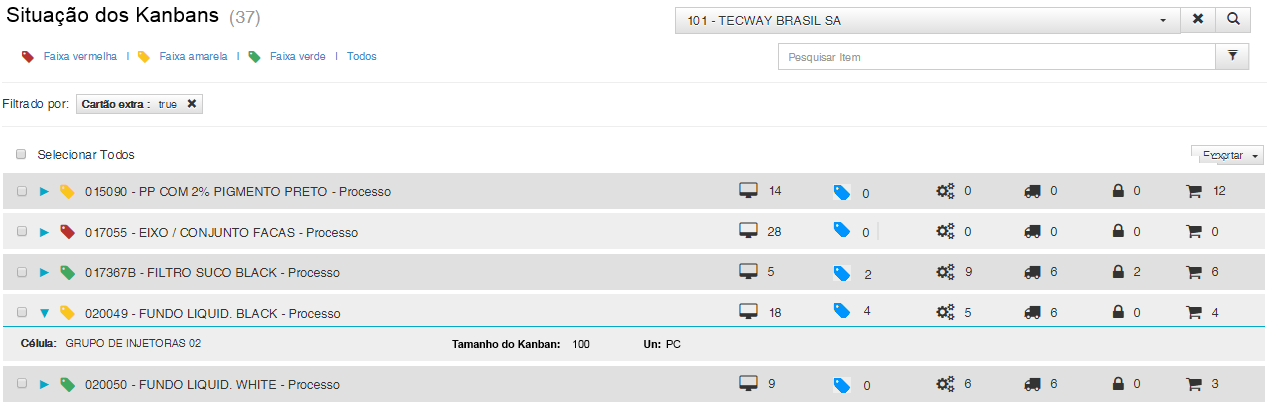
Task: Click the monitor icon on row 015090
Action: (x=748, y=191)
